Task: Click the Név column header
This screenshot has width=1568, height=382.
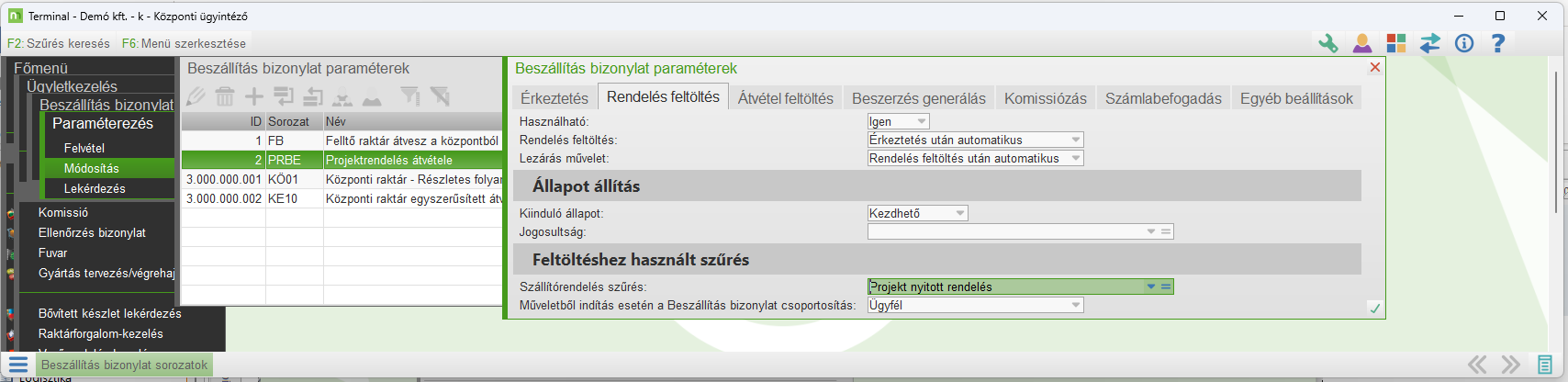Action: (413, 121)
